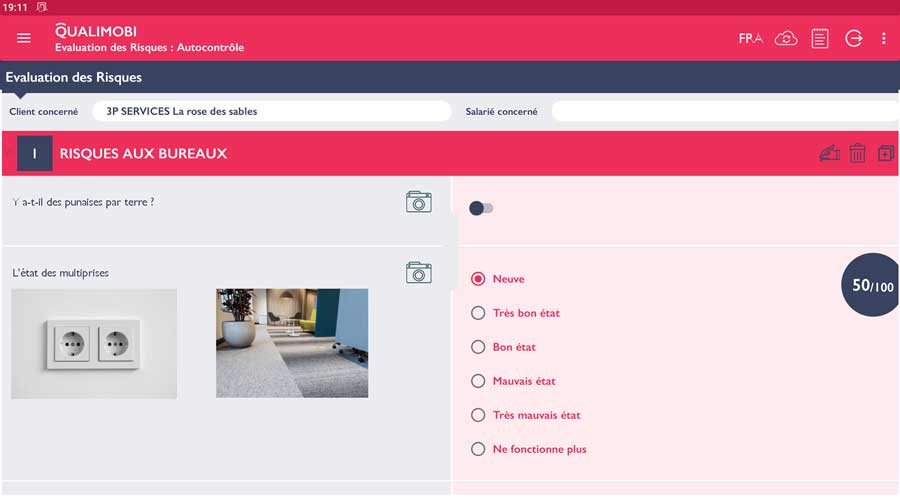Open the notes document icon in header
Screen dimensions: 900x502
[x=820, y=38]
